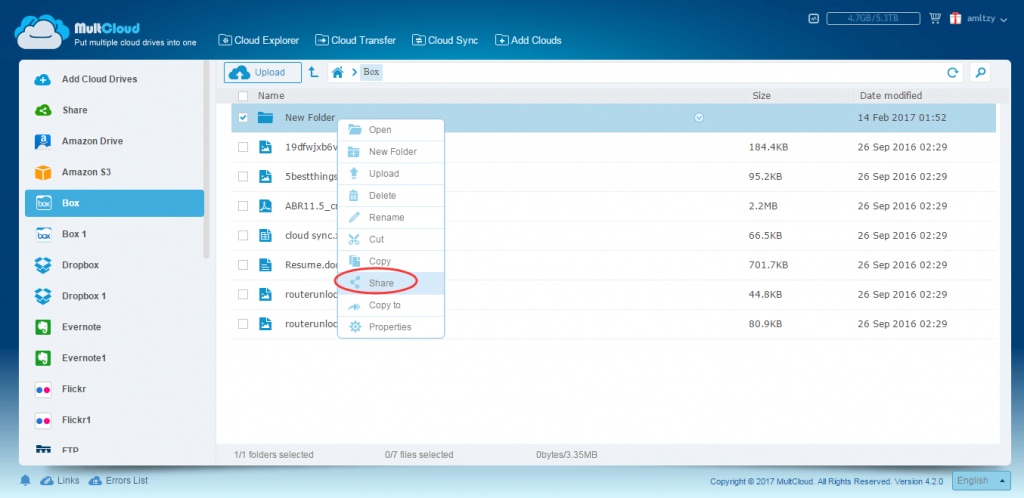Uncheck the New Folder checkbox
The width and height of the screenshot is (1024, 498).
click(x=243, y=117)
